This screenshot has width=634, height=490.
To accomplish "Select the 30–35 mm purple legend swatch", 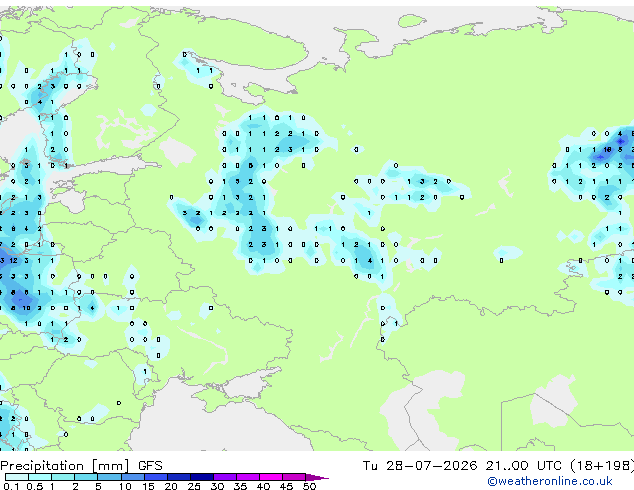I will (225, 477).
